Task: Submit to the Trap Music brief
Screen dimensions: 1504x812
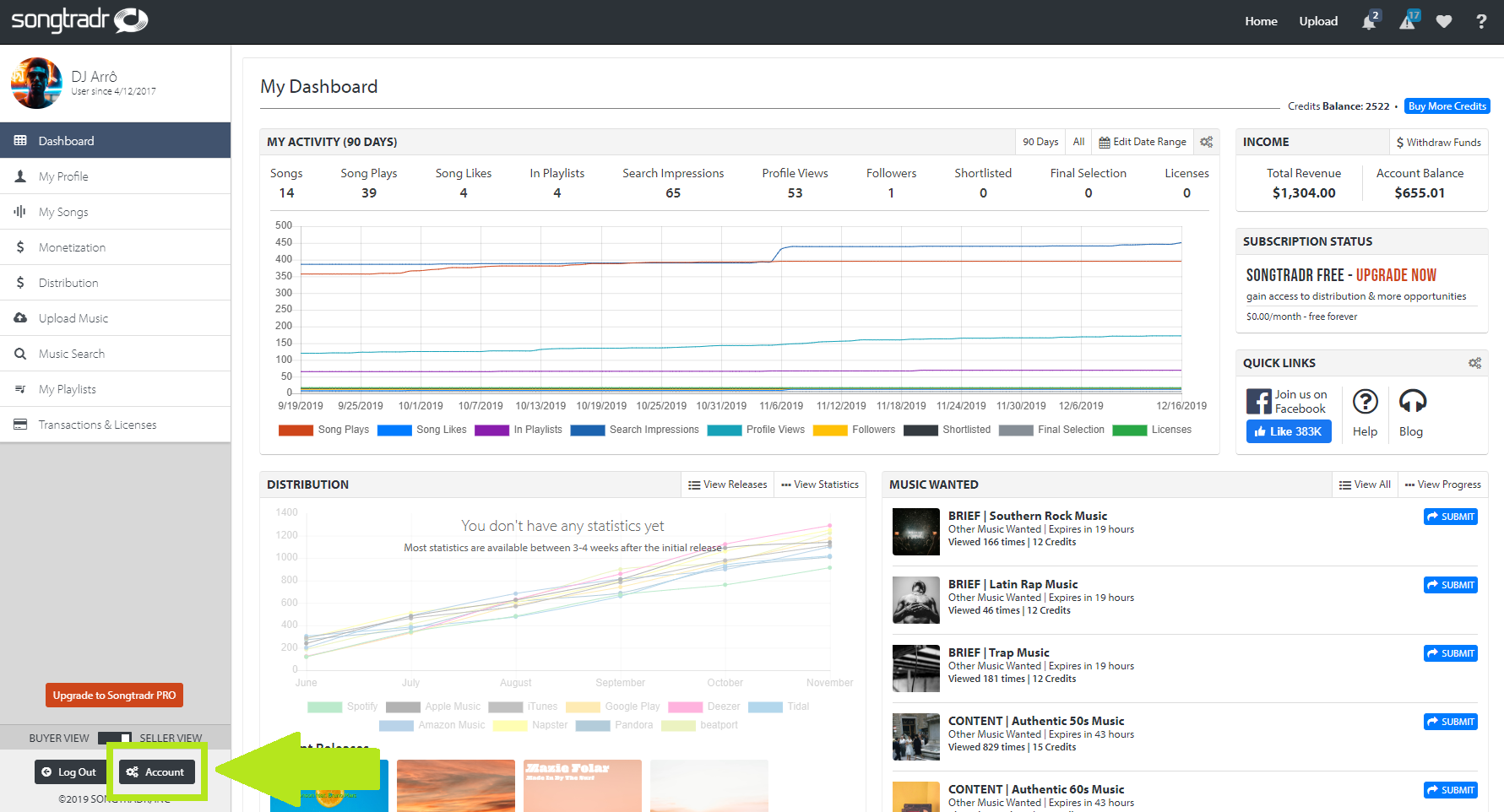Action: click(1450, 653)
